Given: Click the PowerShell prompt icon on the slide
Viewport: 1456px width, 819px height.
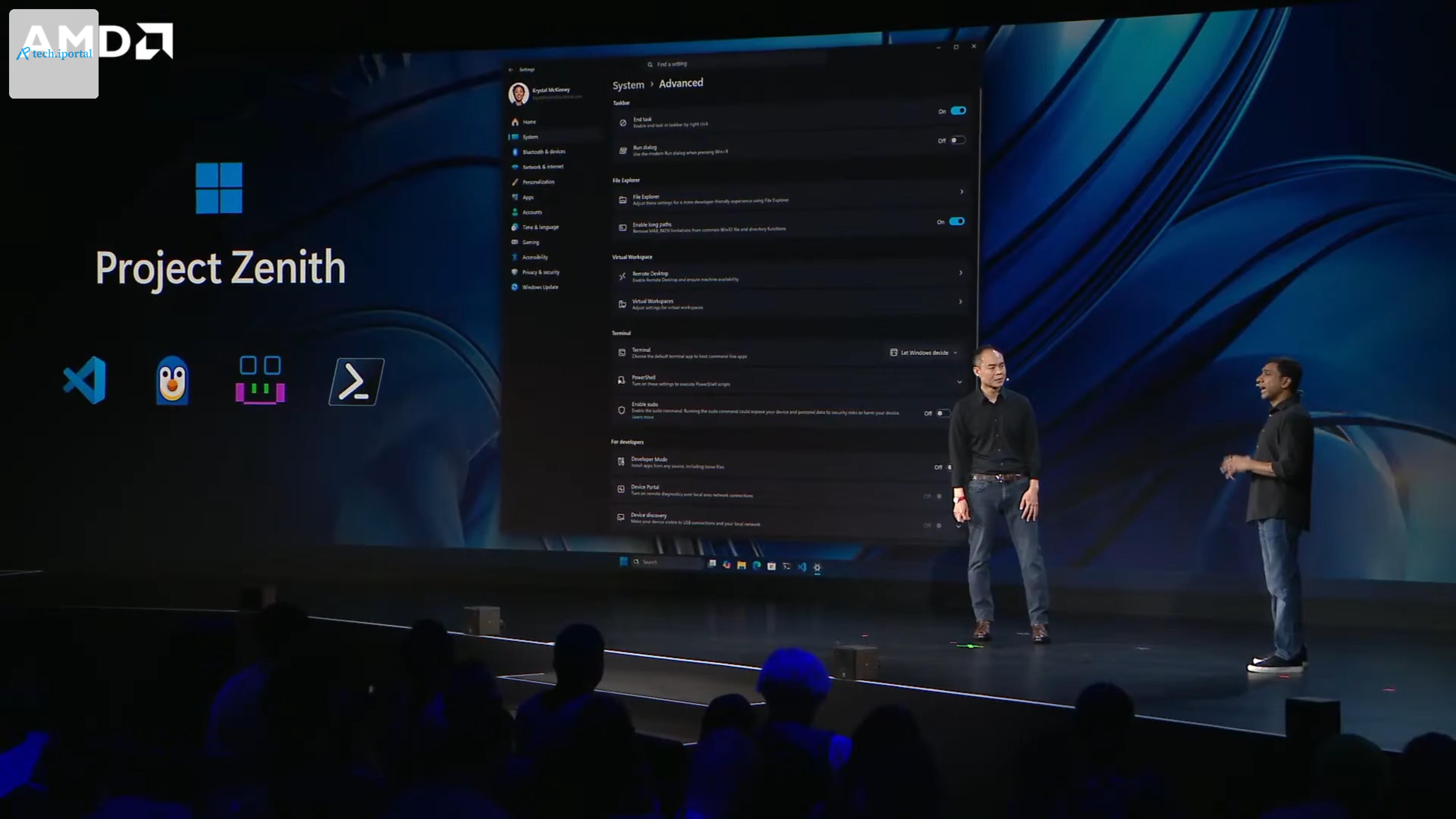Looking at the screenshot, I should coord(357,381).
